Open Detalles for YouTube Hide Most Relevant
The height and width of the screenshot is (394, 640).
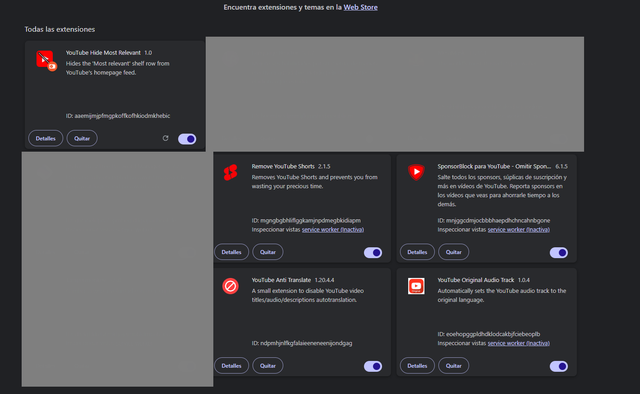click(46, 138)
